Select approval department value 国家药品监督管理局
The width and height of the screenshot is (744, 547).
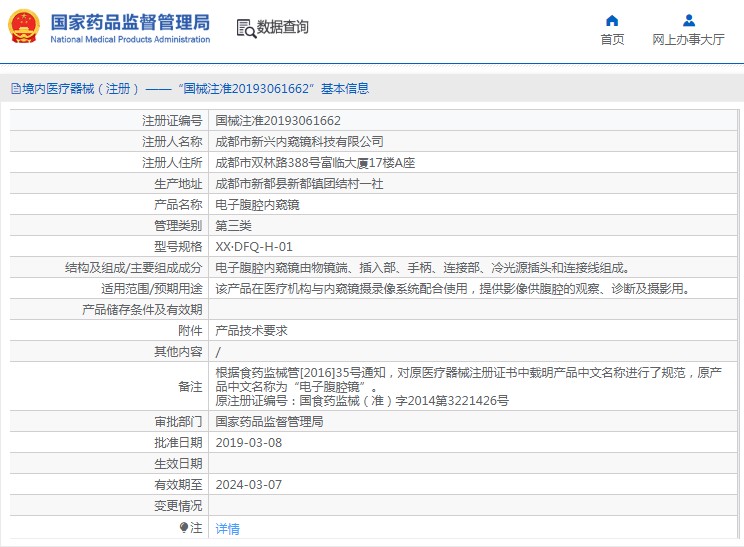tap(270, 421)
